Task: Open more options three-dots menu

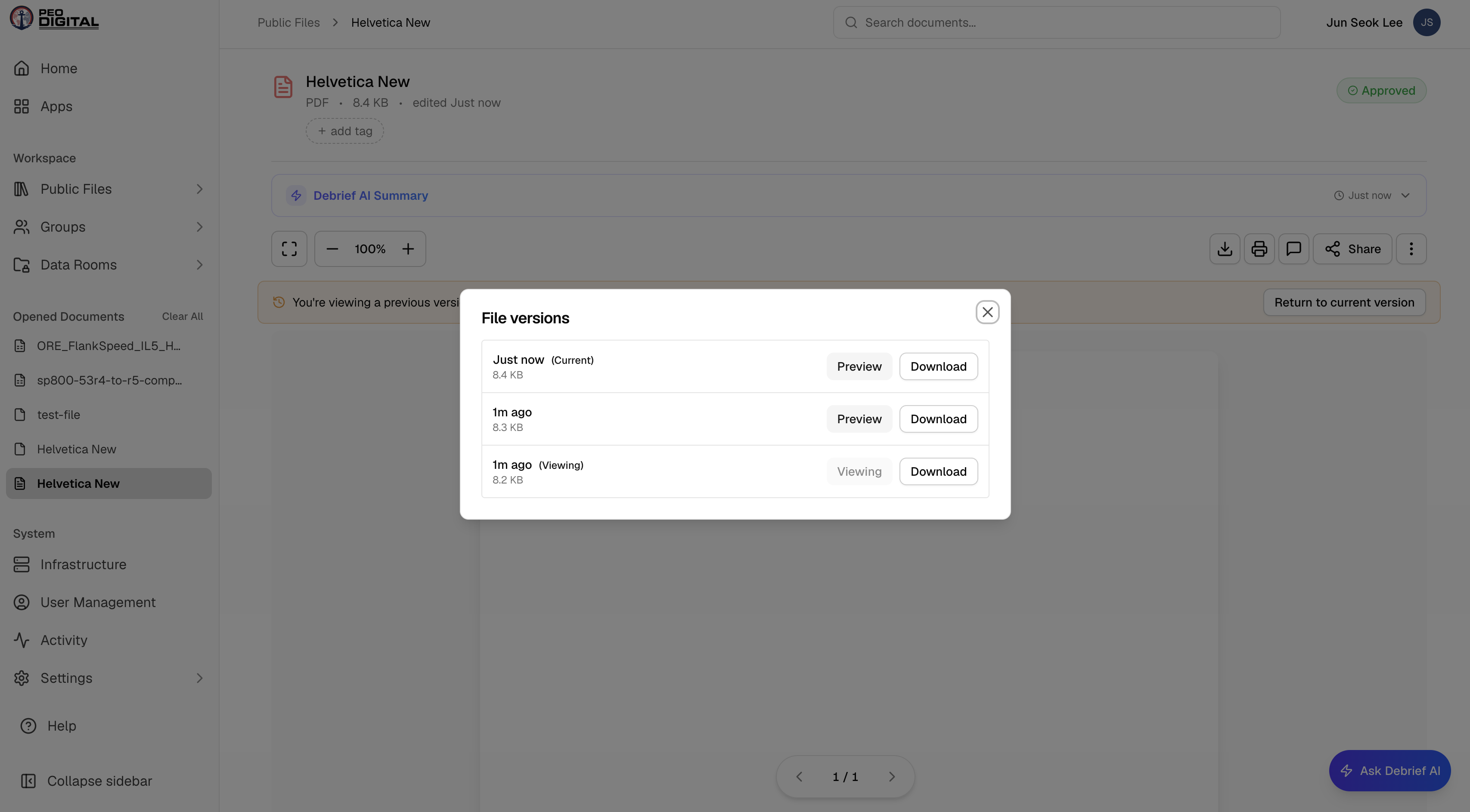Action: pyautogui.click(x=1411, y=249)
